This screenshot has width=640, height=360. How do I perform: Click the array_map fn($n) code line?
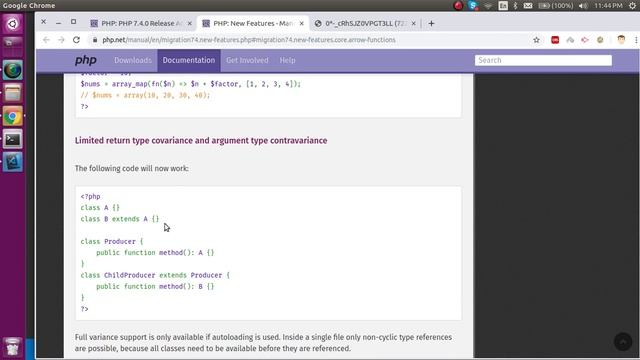[x=191, y=84]
